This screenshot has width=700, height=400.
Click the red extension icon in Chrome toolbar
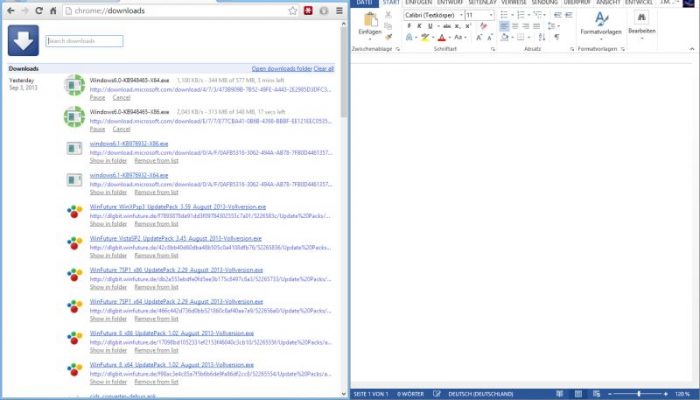point(308,10)
